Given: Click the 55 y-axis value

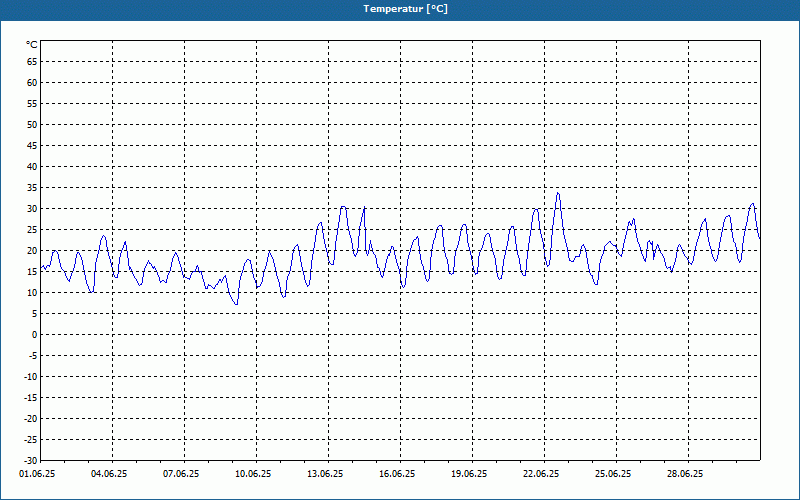Looking at the screenshot, I should click(x=32, y=104).
